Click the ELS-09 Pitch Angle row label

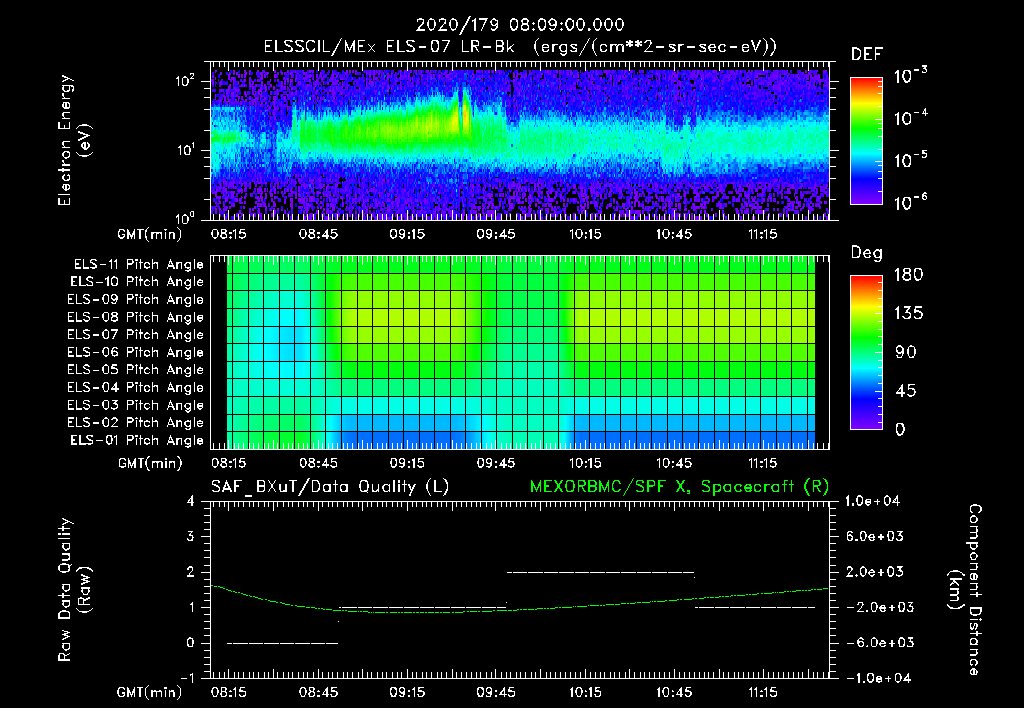click(136, 300)
